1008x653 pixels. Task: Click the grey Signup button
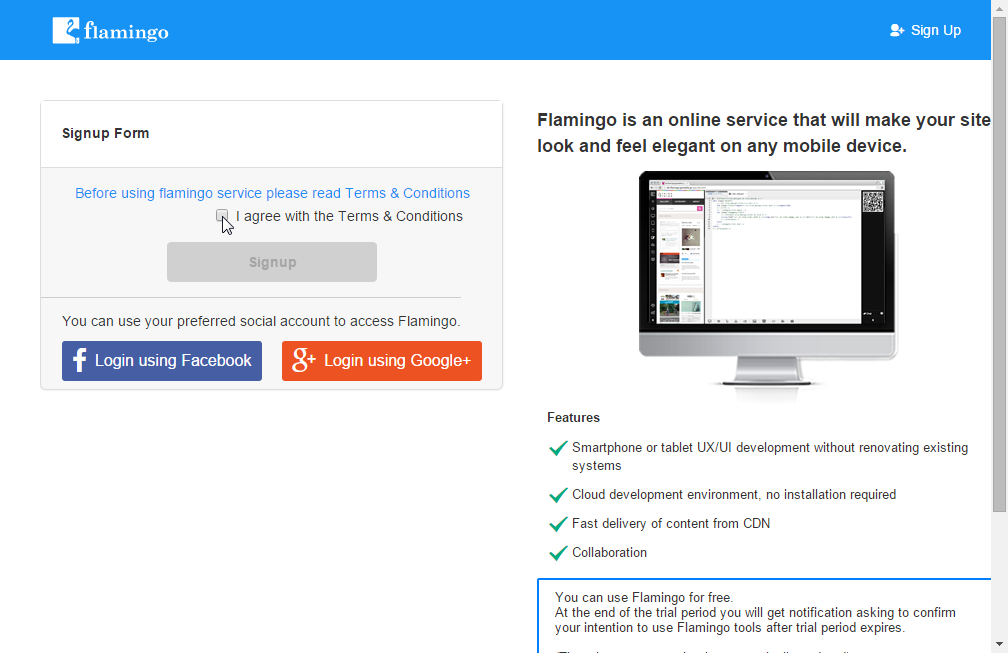click(272, 262)
